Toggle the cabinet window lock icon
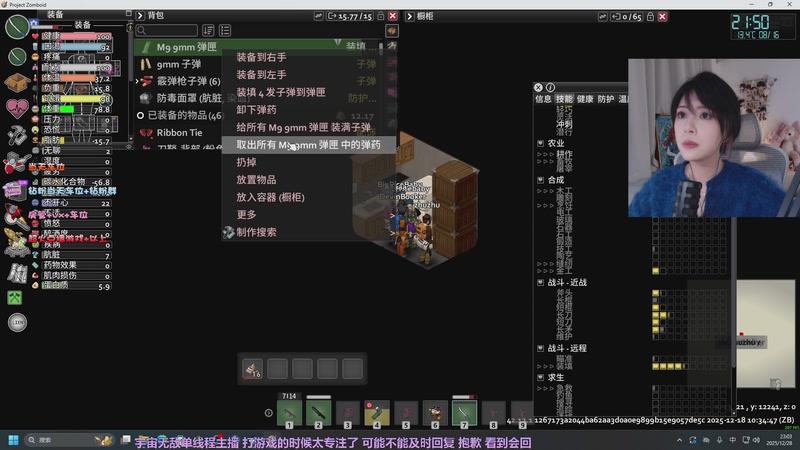Image resolution: width=800 pixels, height=450 pixels. (651, 16)
